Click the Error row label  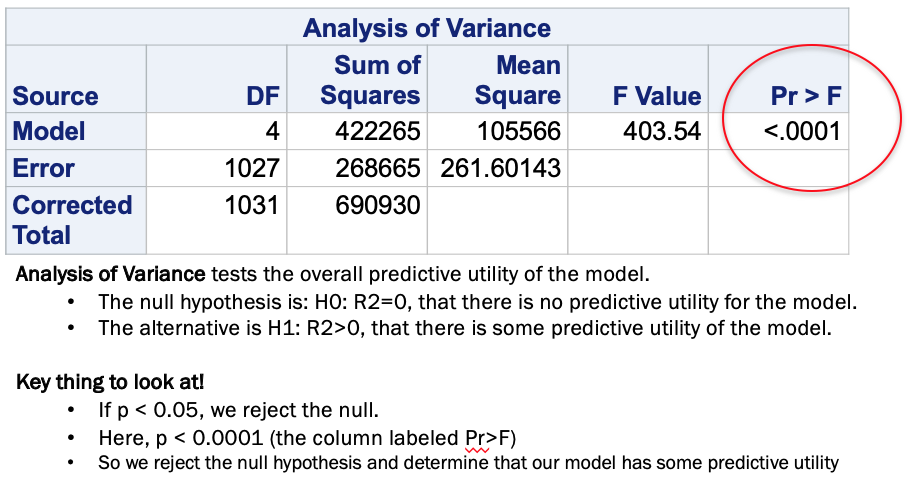click(44, 168)
